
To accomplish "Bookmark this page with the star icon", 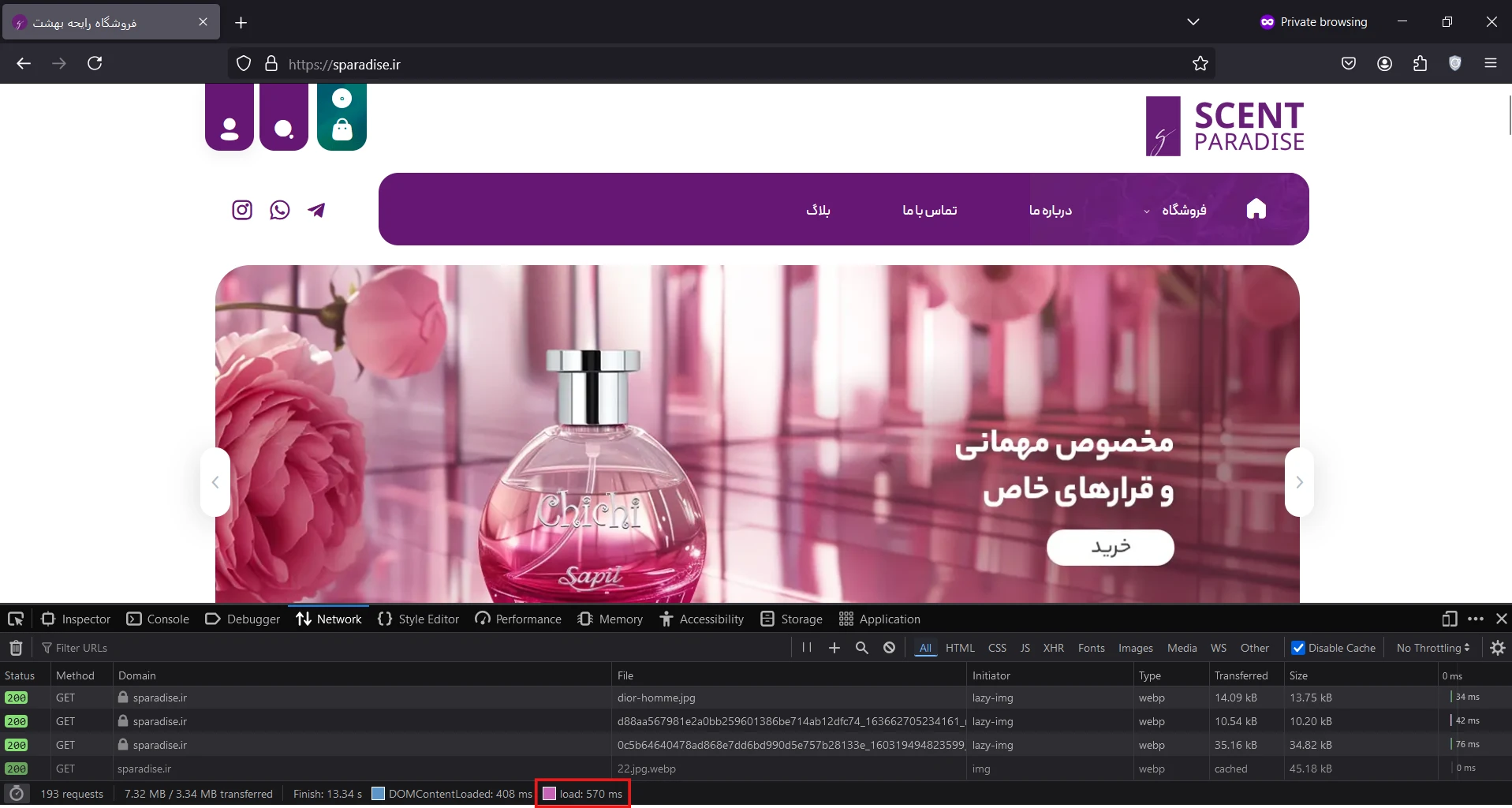I will tap(1200, 64).
